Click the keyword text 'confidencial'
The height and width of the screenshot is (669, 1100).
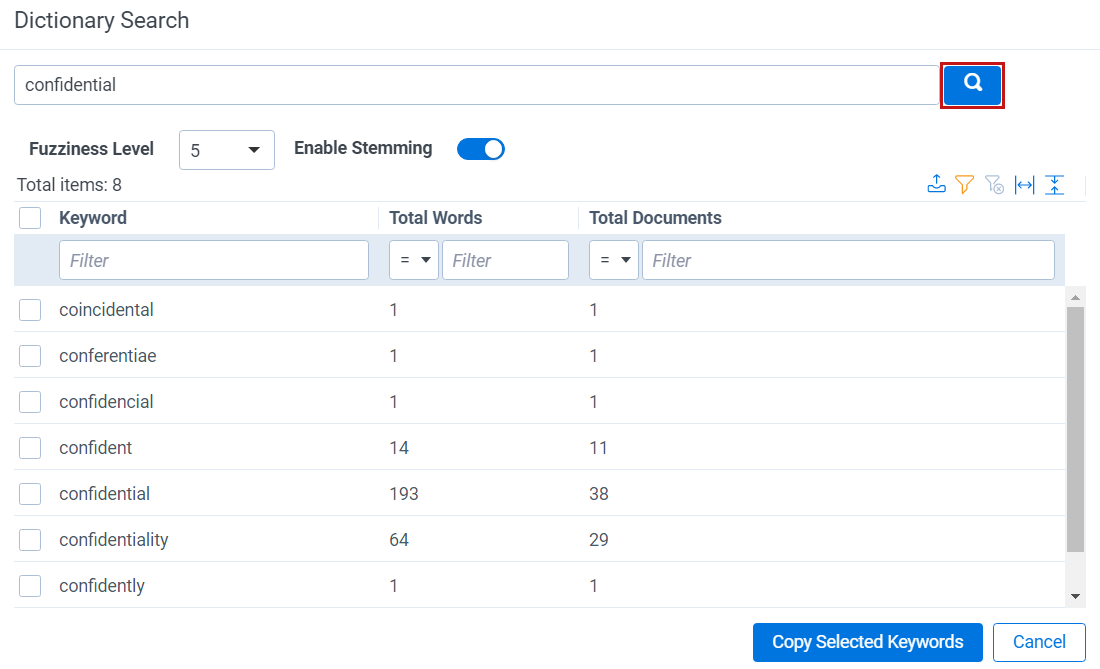point(107,402)
